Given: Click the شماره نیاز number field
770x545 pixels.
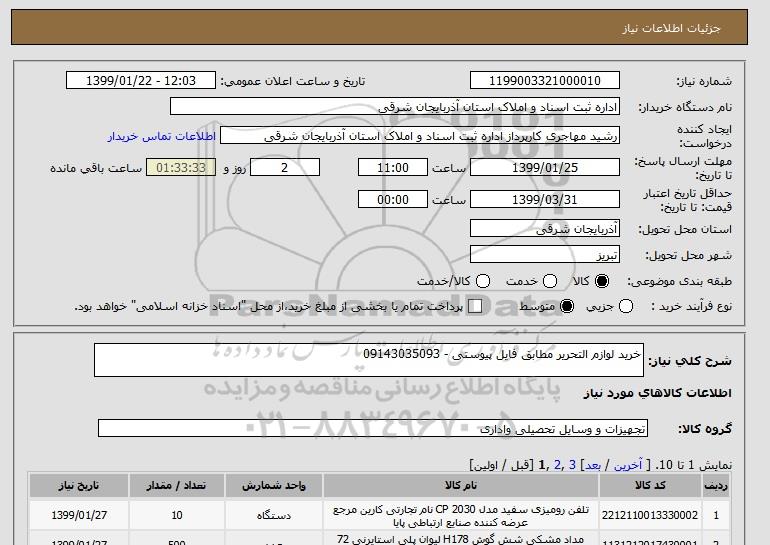Looking at the screenshot, I should tap(545, 81).
